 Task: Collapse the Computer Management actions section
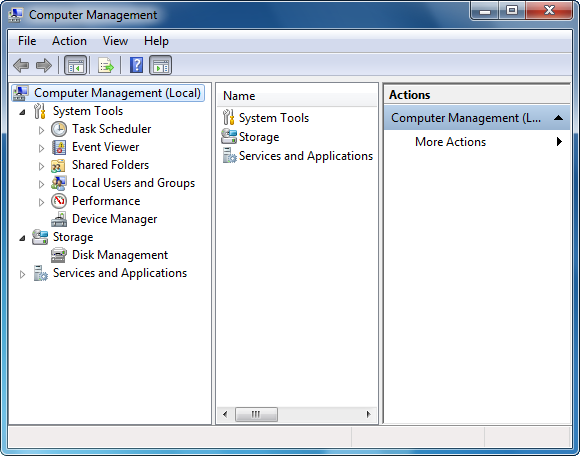[x=559, y=118]
